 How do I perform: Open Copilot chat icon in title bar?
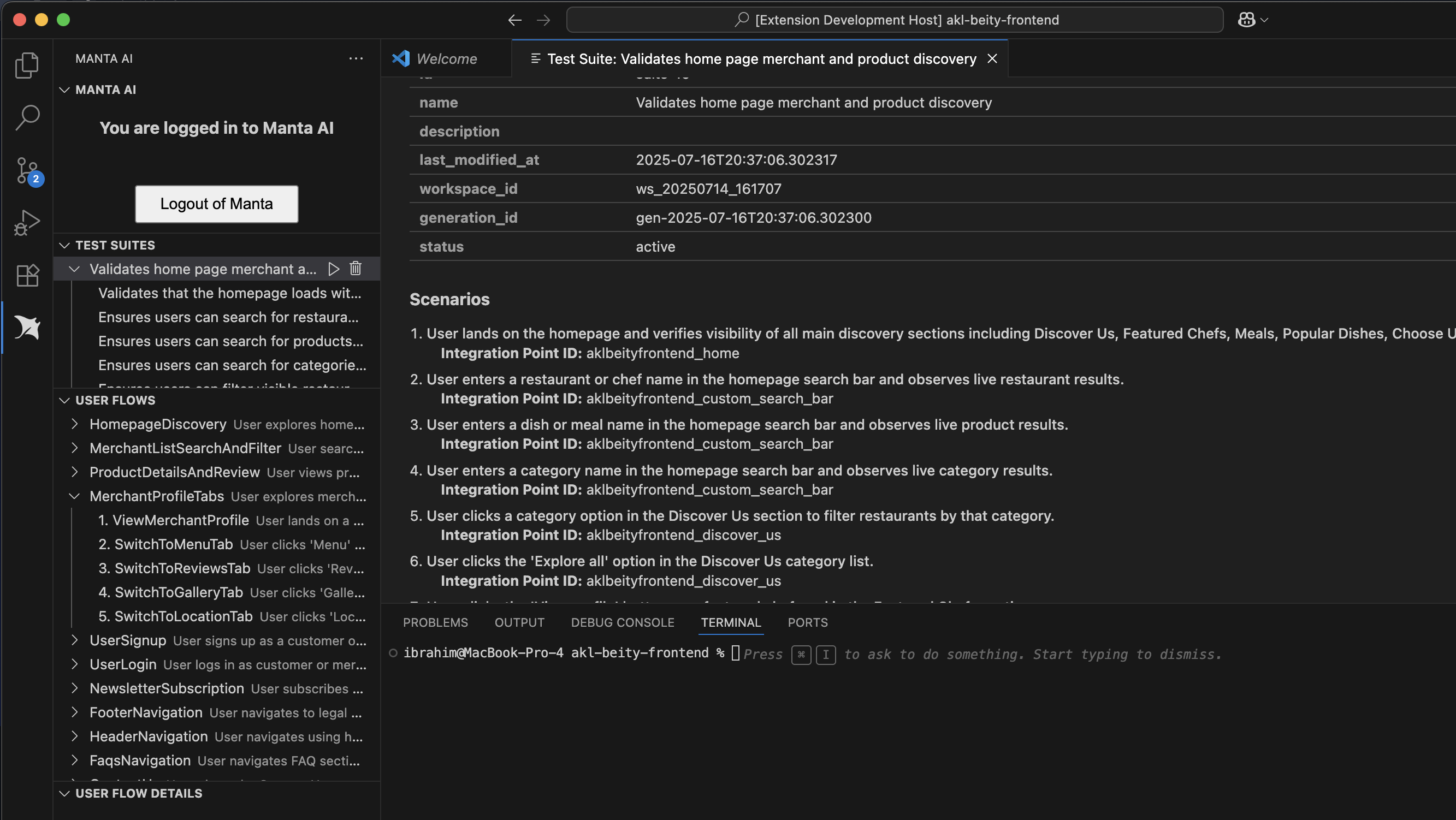coord(1246,20)
